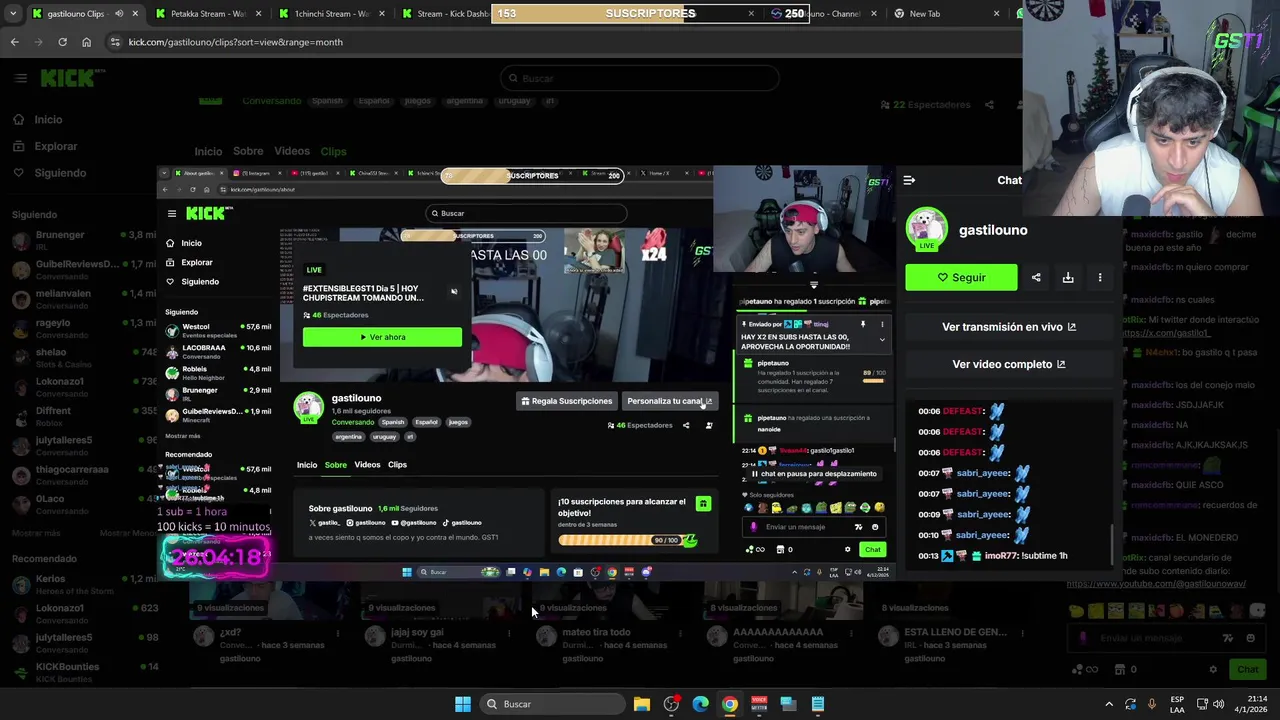Viewport: 1280px width, 720px height.
Task: Open melianvalen channel in followed list
Action: click(x=85, y=298)
